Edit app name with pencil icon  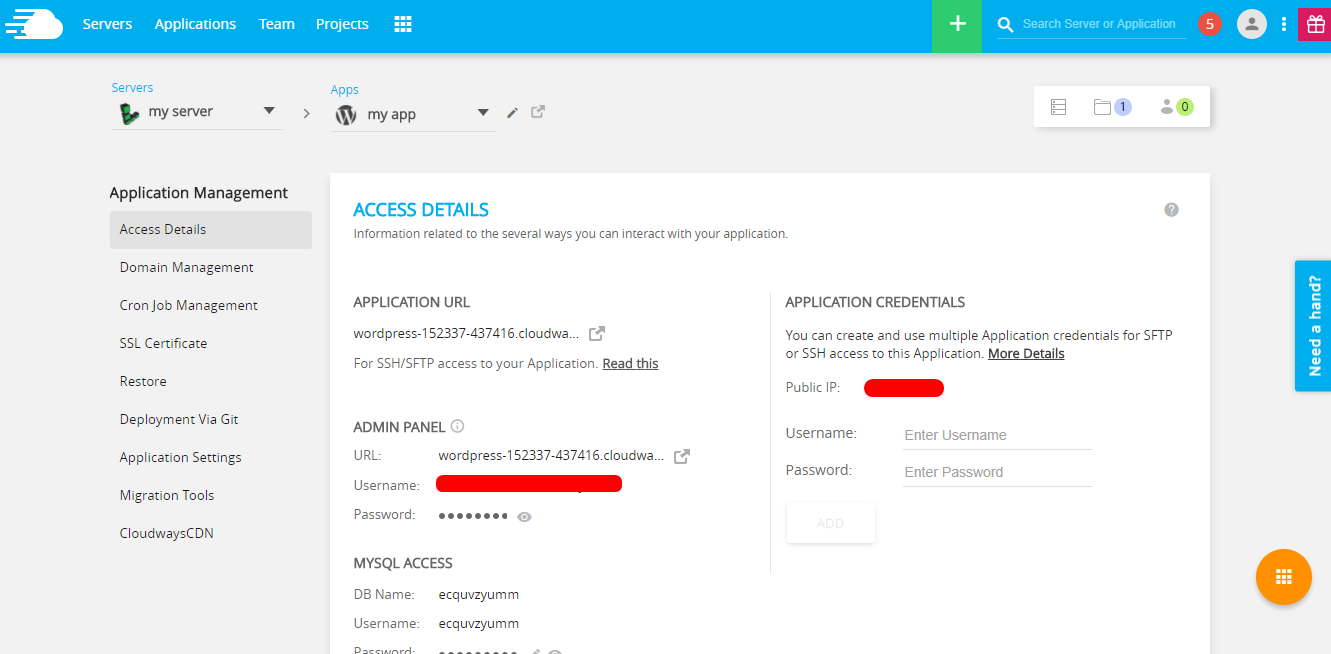pyautogui.click(x=513, y=113)
